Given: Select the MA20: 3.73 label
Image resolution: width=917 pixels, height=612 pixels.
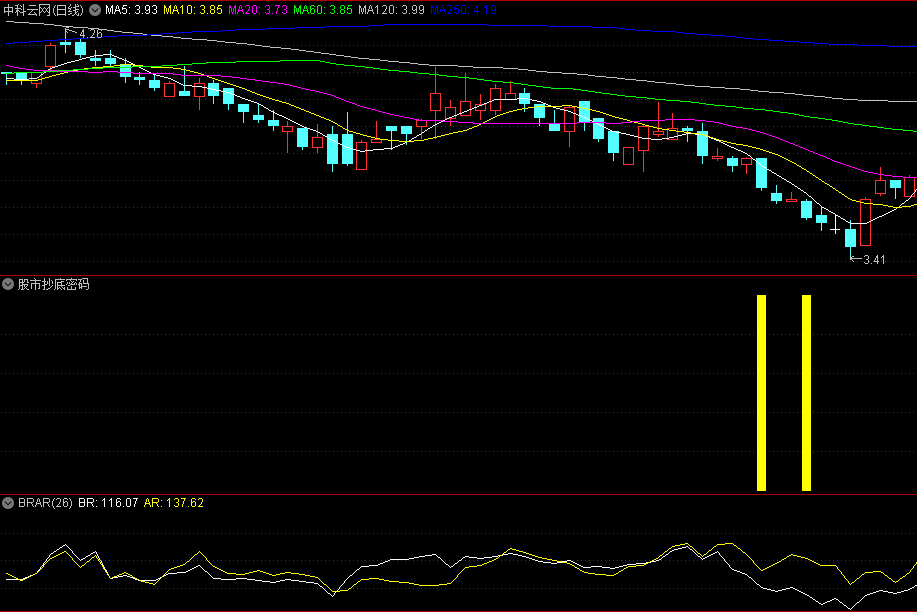Looking at the screenshot, I should (x=258, y=10).
